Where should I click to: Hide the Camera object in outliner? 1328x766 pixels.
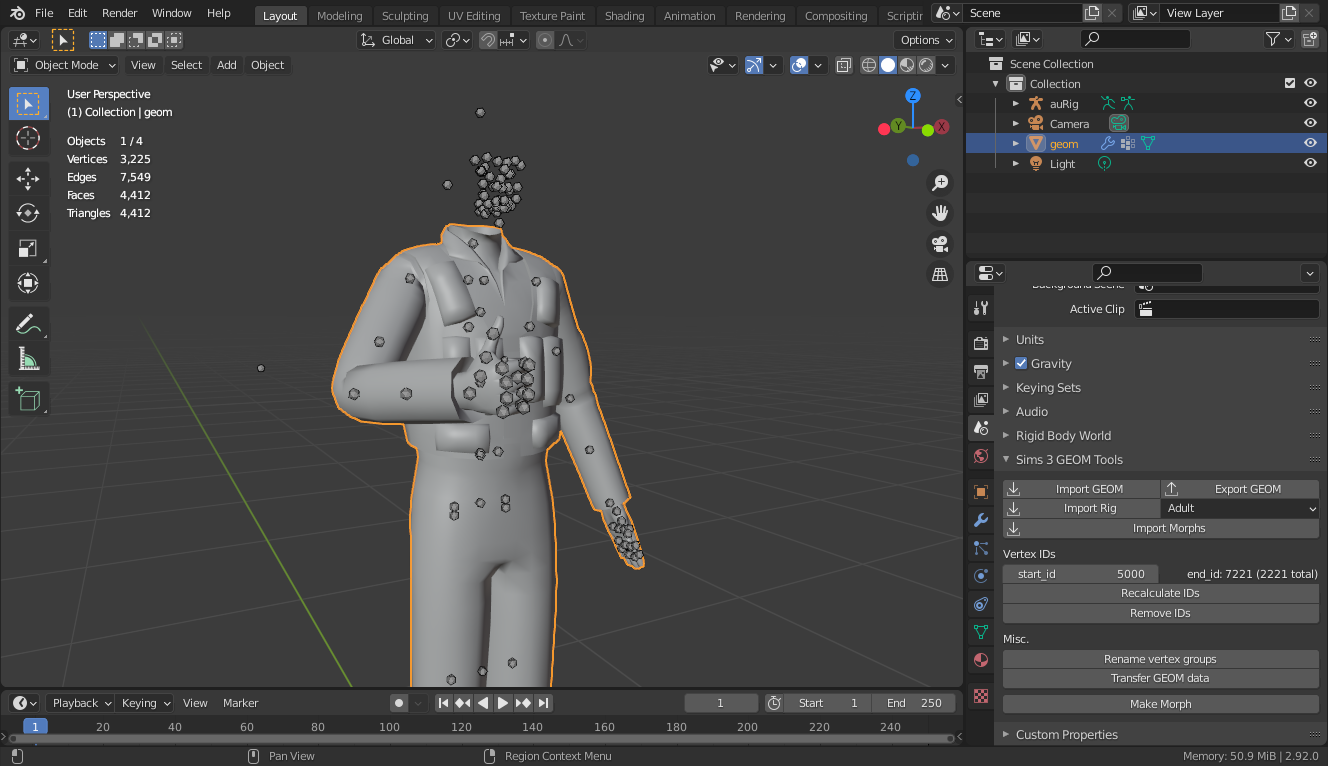[1310, 123]
